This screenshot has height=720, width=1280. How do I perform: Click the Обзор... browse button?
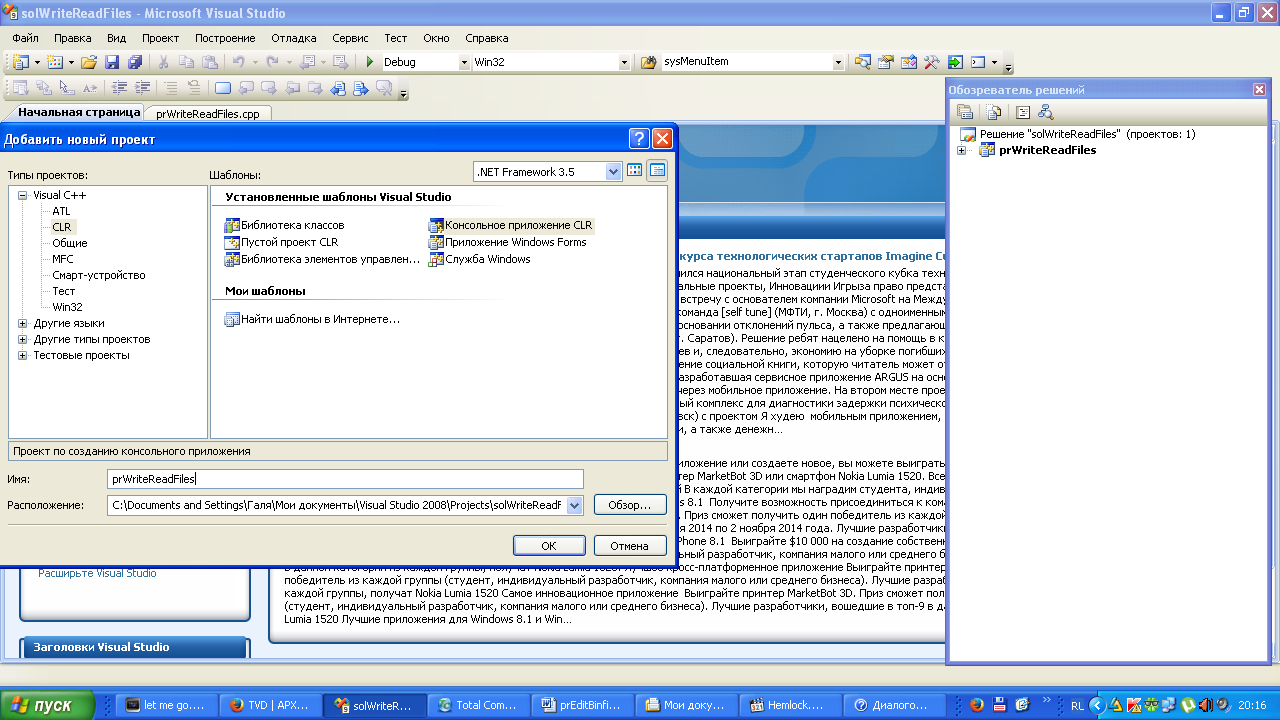coord(630,505)
